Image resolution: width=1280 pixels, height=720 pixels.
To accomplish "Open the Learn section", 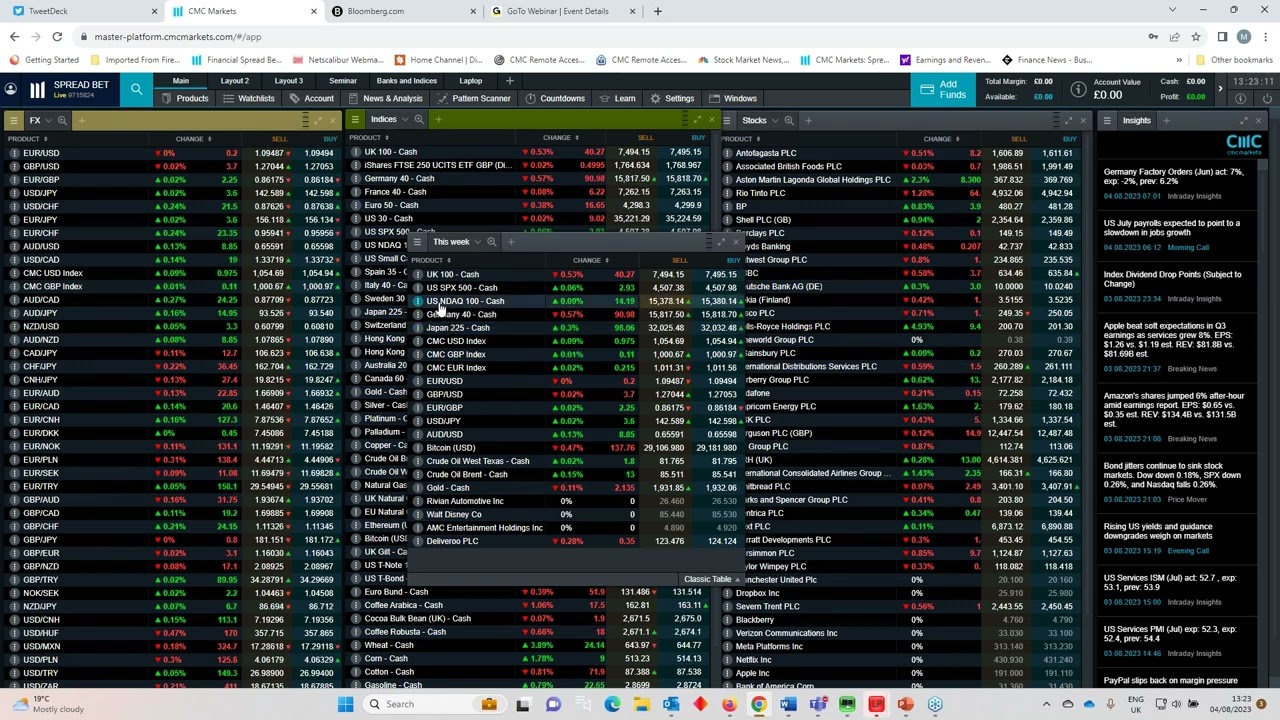I will (617, 98).
